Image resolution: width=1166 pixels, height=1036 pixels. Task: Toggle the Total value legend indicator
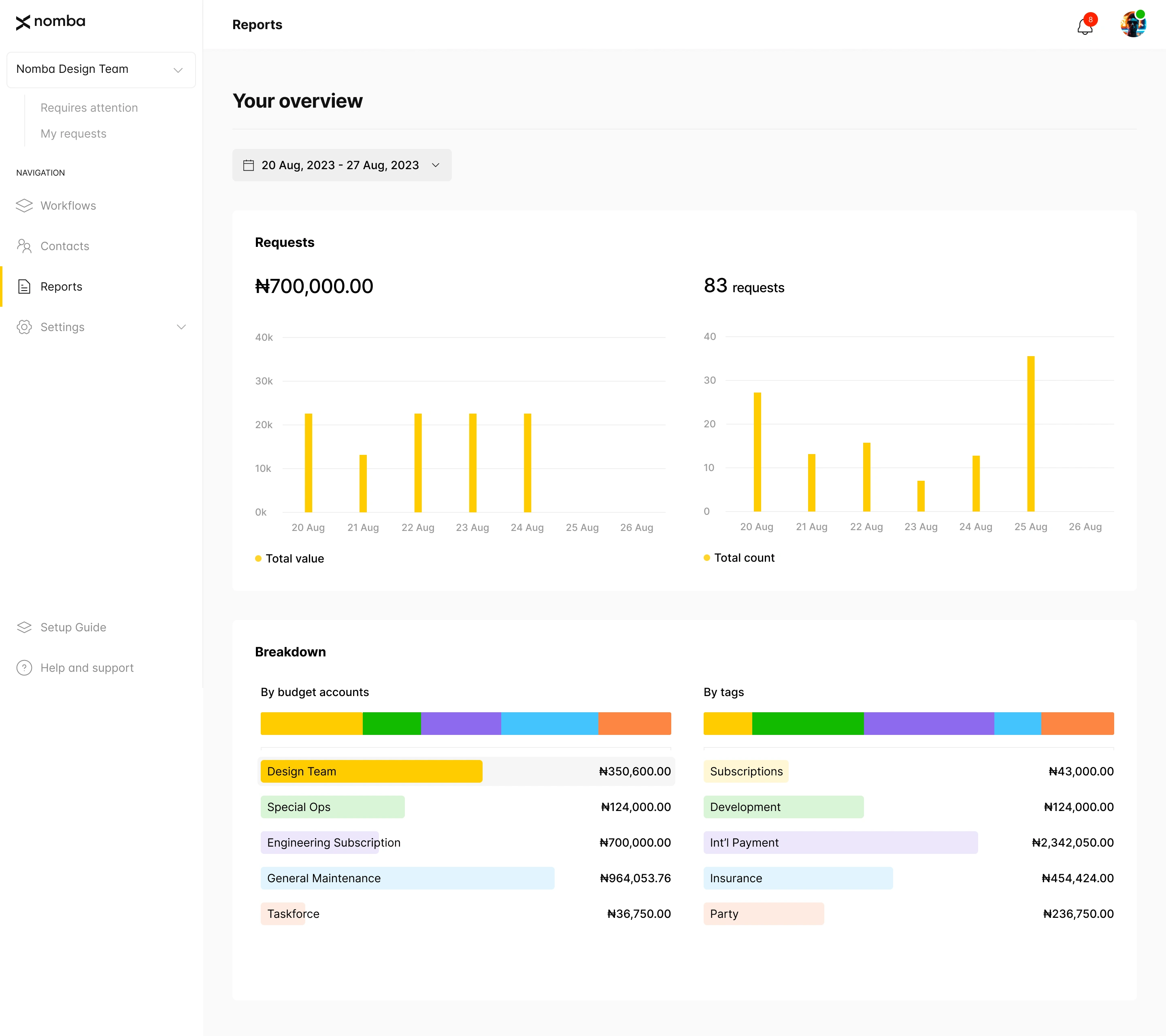tap(258, 558)
